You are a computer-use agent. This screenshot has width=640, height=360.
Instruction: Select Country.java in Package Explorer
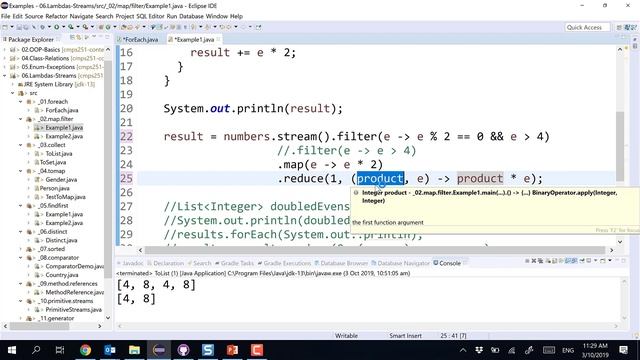tap(62, 275)
